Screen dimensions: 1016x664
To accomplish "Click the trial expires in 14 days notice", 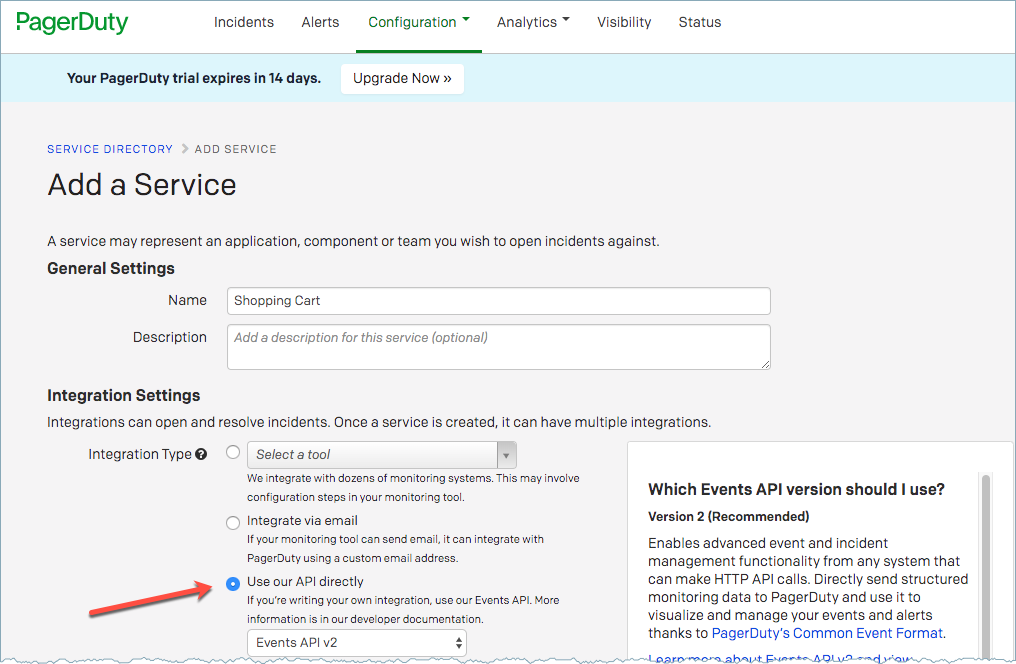I will point(194,78).
